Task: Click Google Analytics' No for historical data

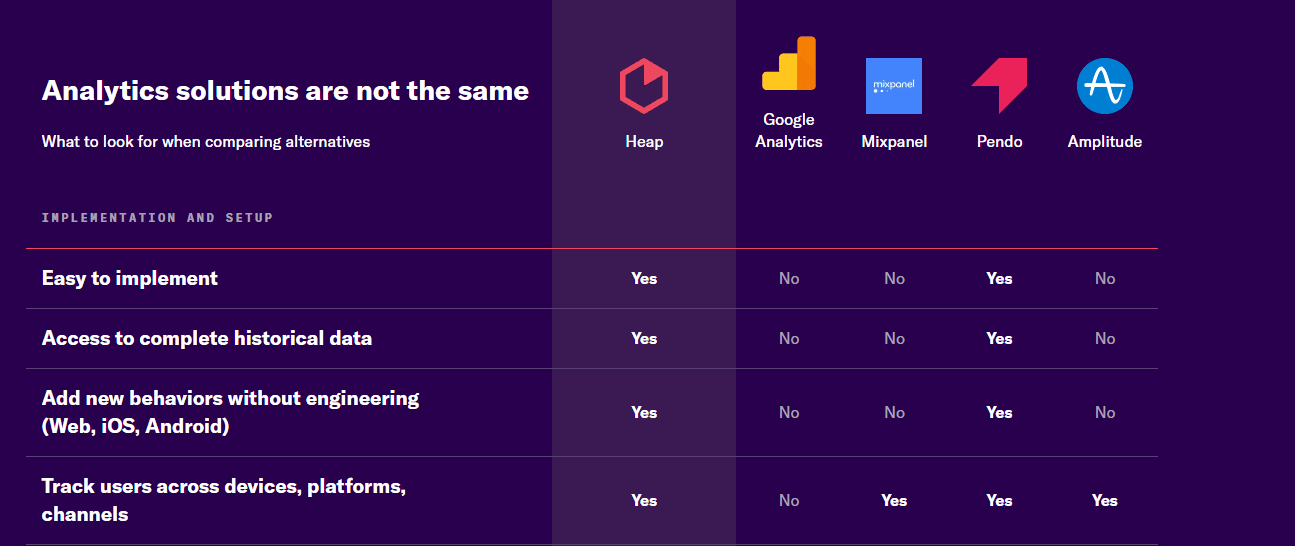Action: [x=789, y=339]
